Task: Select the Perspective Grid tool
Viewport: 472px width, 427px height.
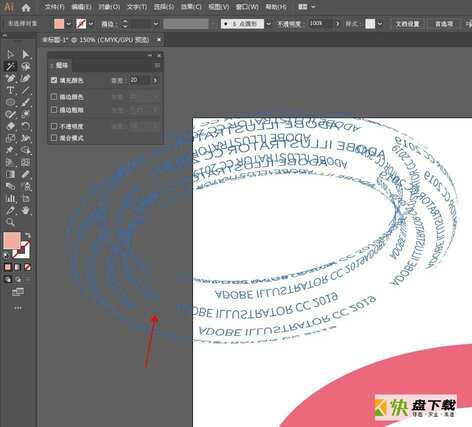Action: [x=10, y=162]
